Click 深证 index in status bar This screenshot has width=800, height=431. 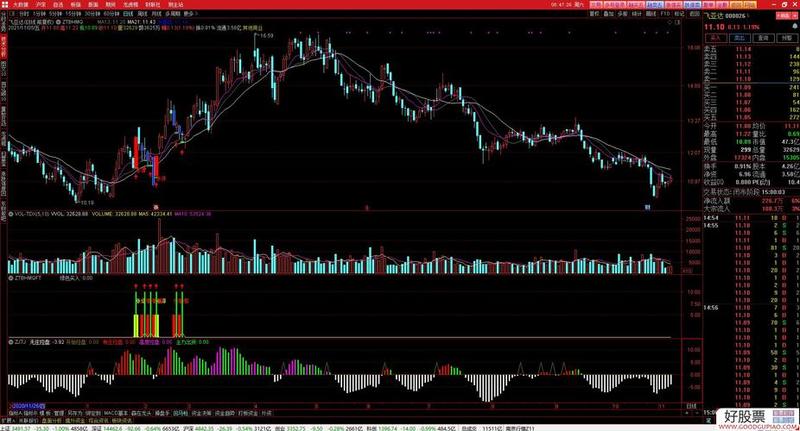click(96, 428)
